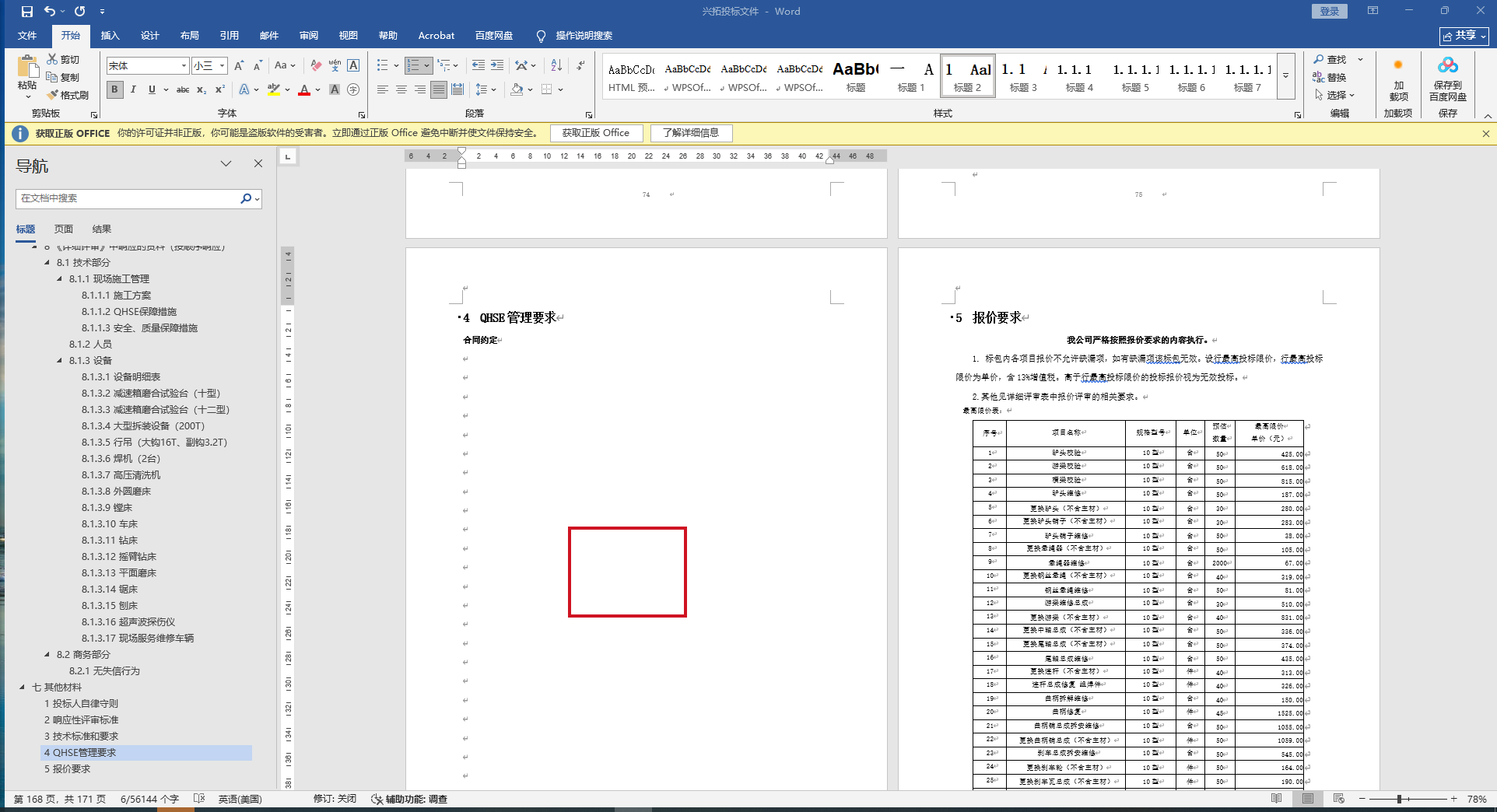Sort the selected text
1497x812 pixels.
pyautogui.click(x=556, y=65)
